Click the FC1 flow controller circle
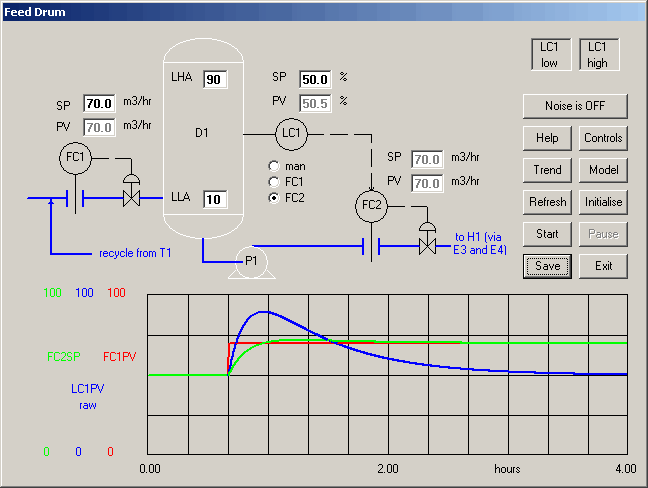The image size is (648, 488). 76,159
